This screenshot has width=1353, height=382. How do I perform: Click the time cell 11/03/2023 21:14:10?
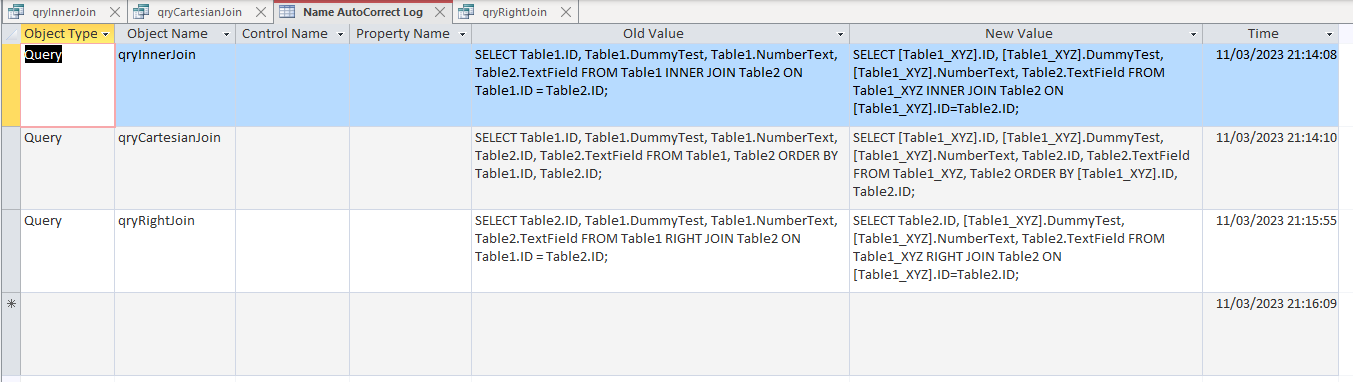point(1271,168)
